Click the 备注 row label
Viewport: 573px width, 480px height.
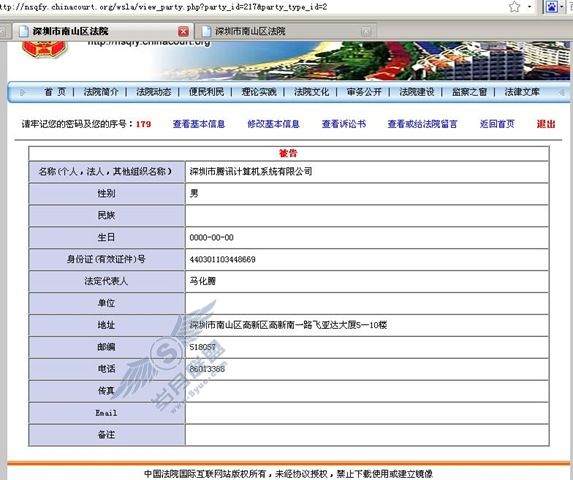[x=106, y=435]
